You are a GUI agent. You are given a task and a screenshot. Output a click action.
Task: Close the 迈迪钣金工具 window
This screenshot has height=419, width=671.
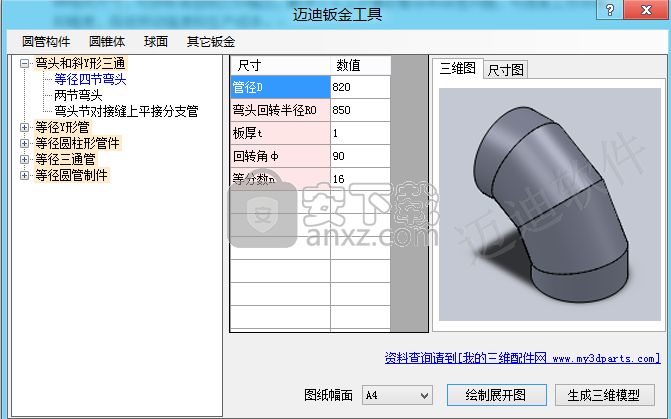tap(646, 9)
